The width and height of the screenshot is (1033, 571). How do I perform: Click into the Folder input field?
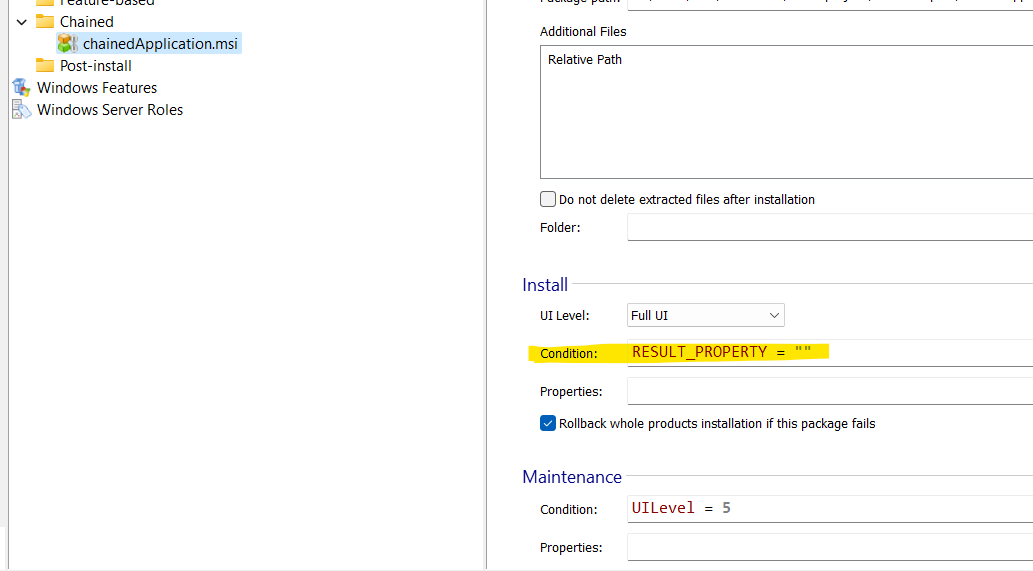pos(829,227)
